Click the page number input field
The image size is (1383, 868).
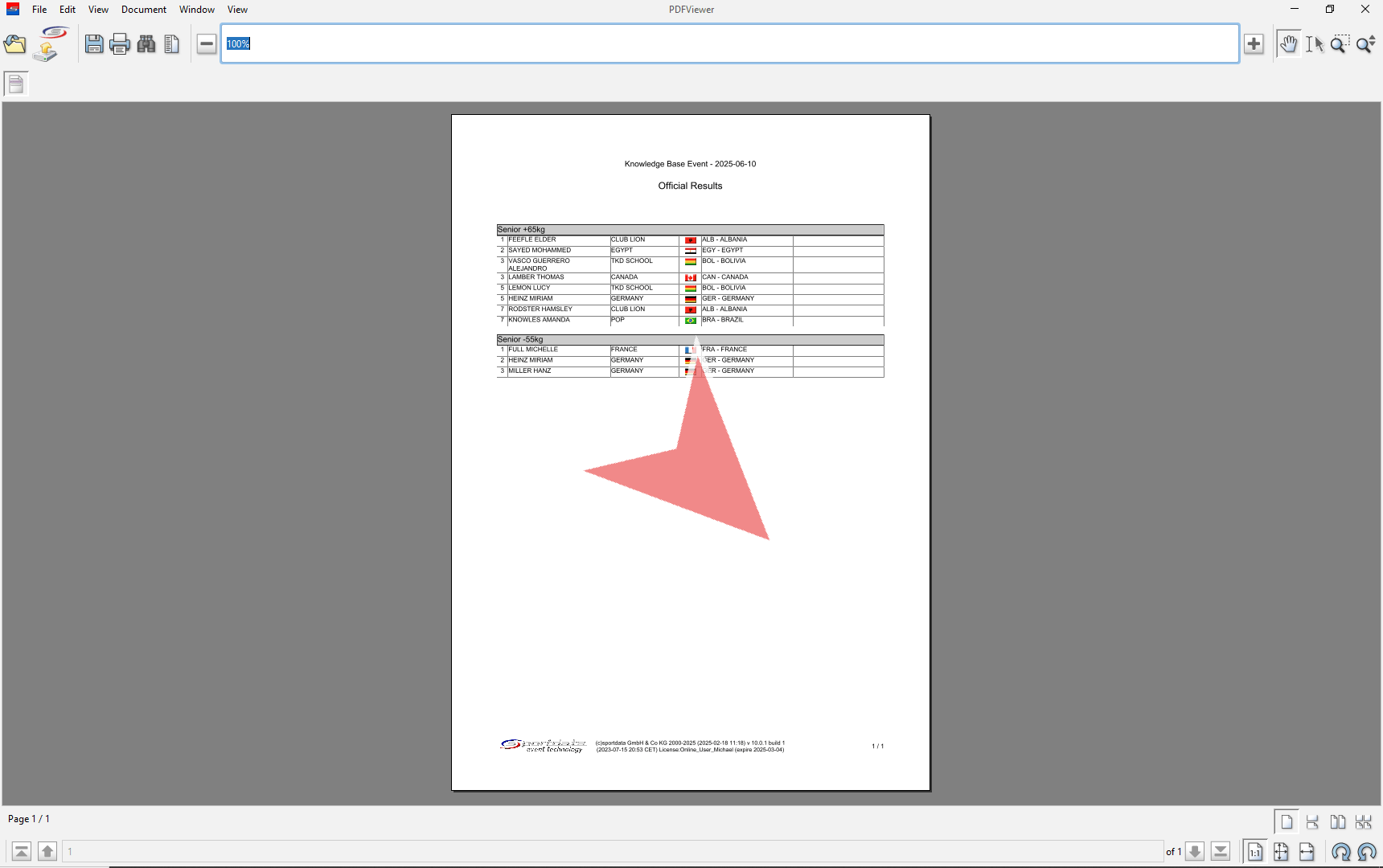[x=611, y=852]
